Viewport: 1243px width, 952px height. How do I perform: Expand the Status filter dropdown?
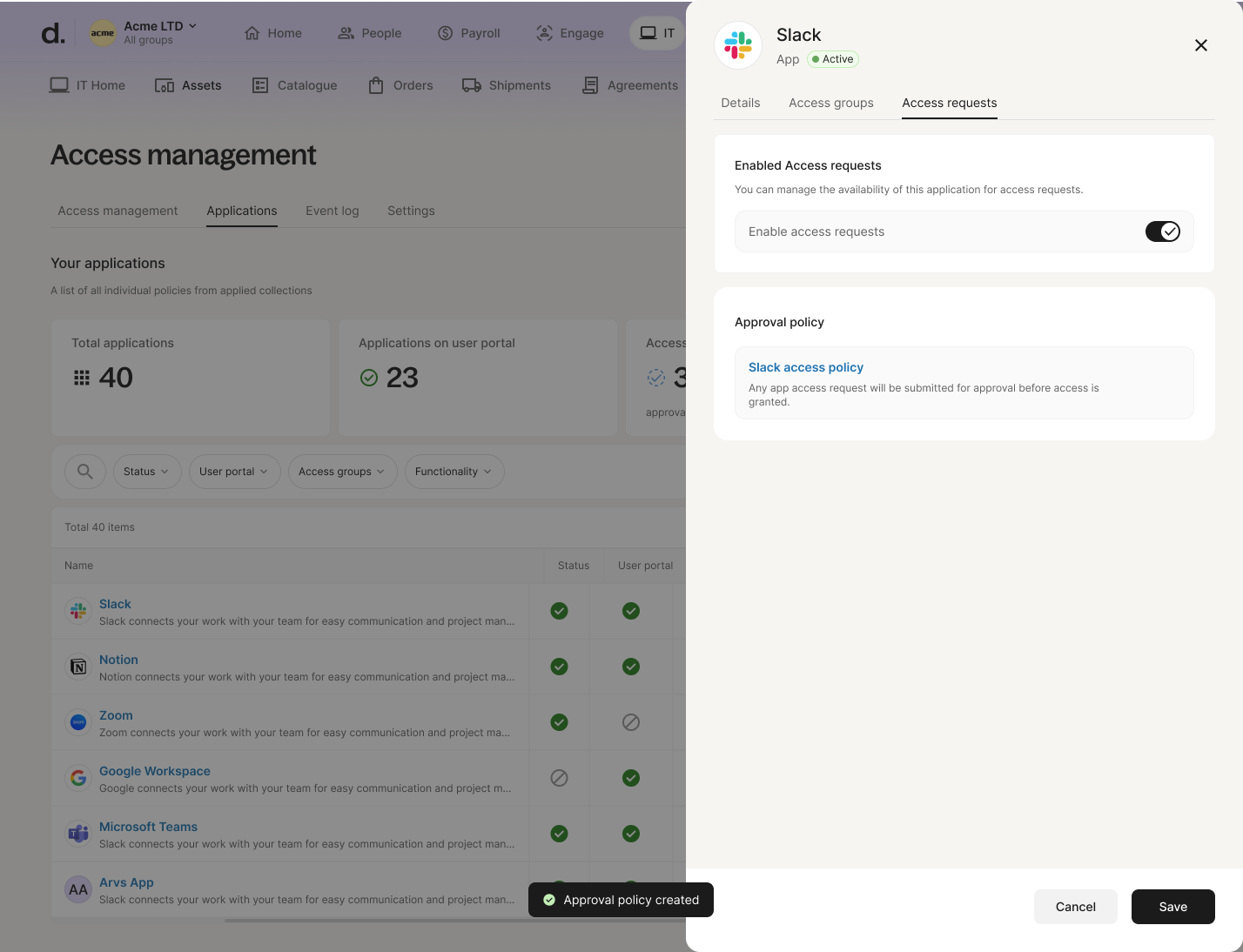[x=146, y=472]
